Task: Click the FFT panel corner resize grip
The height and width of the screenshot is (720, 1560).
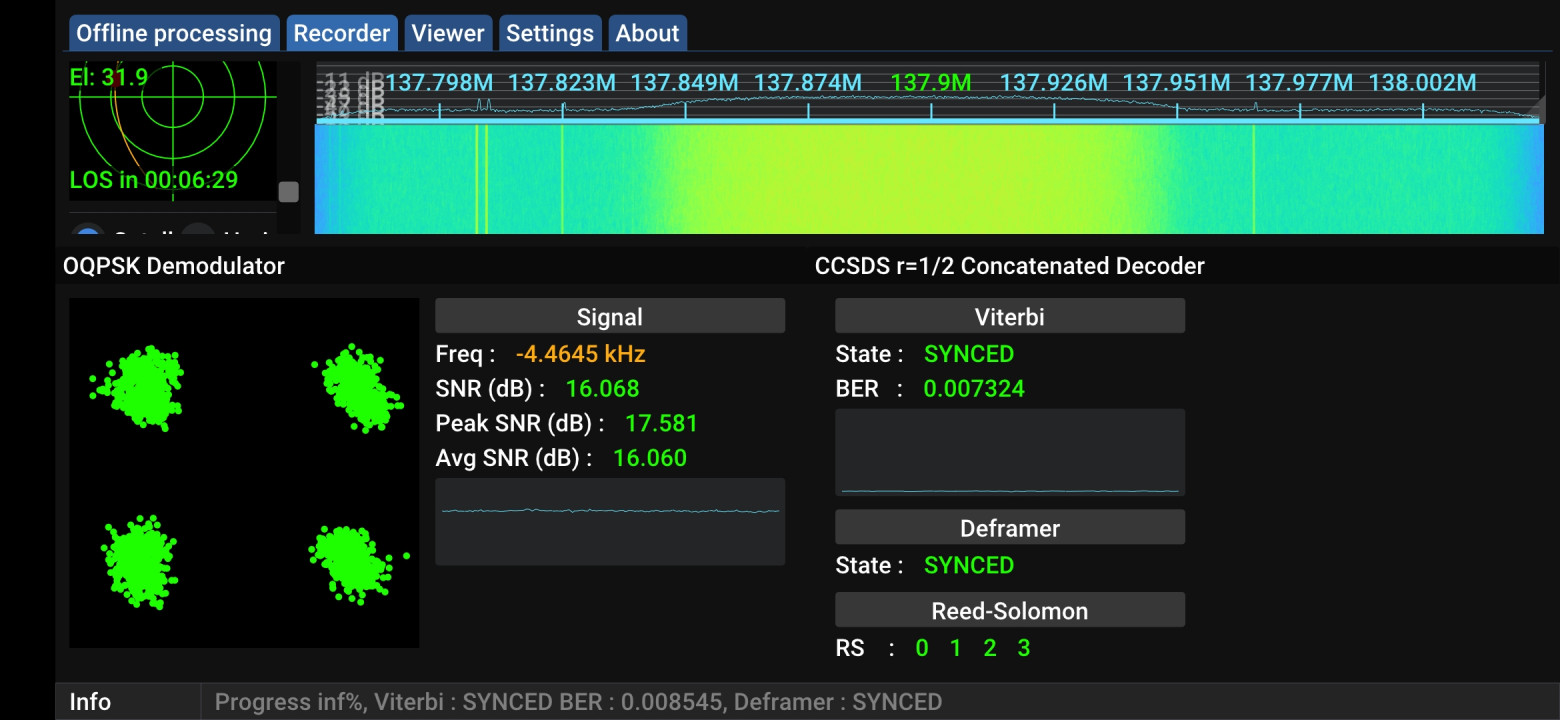Action: [1536, 108]
